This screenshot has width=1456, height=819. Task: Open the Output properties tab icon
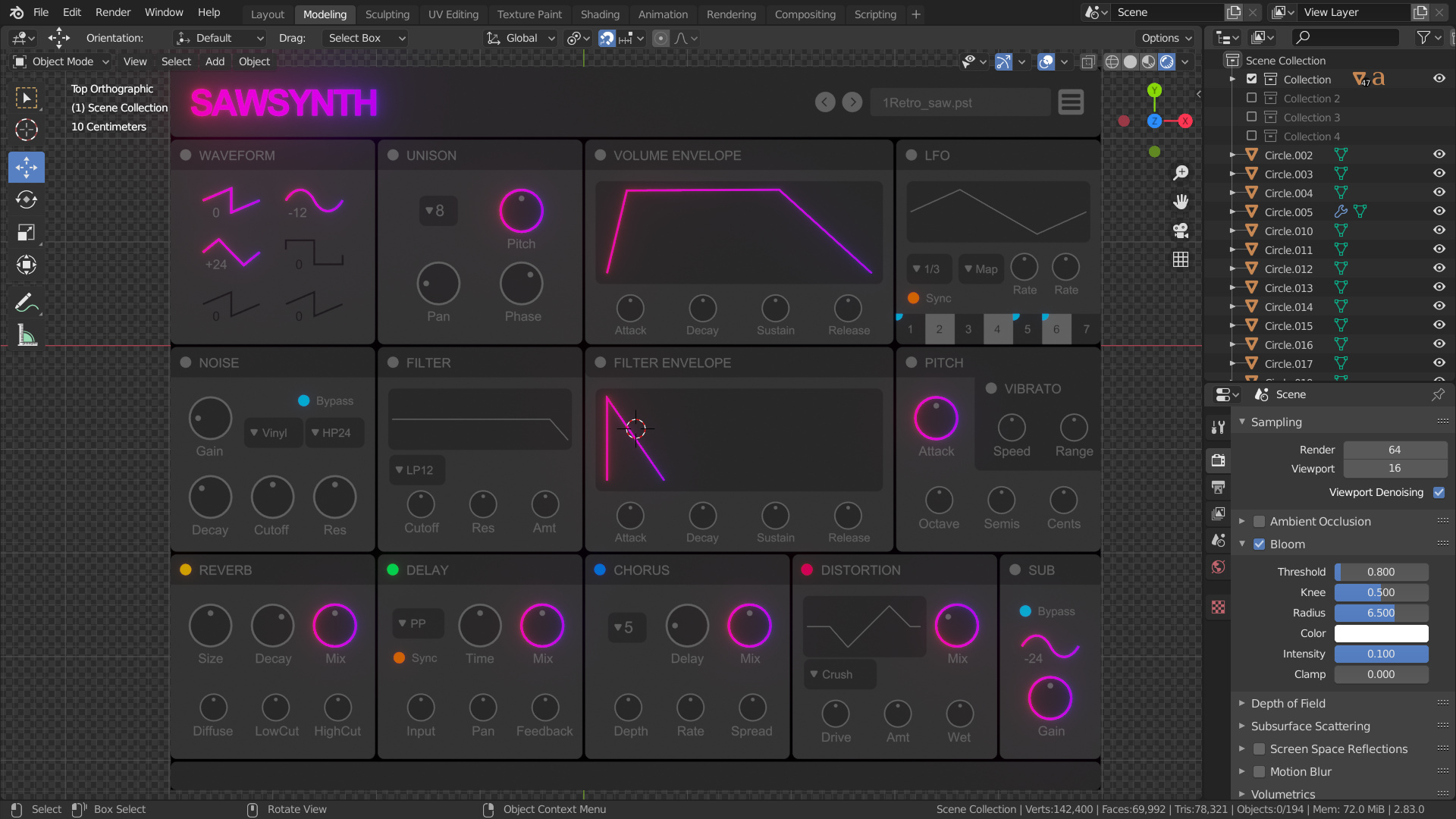click(x=1219, y=487)
